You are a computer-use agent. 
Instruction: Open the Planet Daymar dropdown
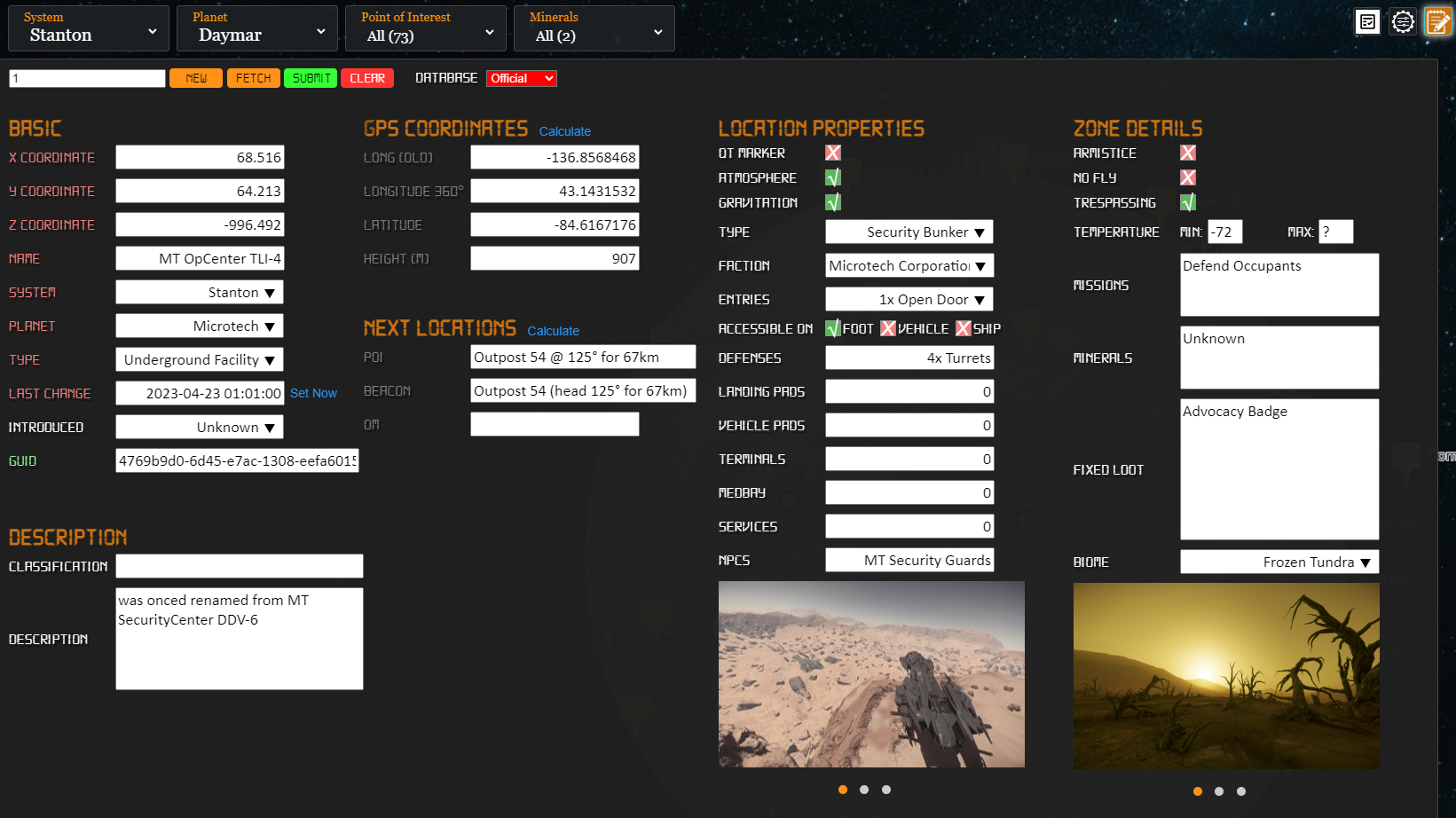coord(257,28)
